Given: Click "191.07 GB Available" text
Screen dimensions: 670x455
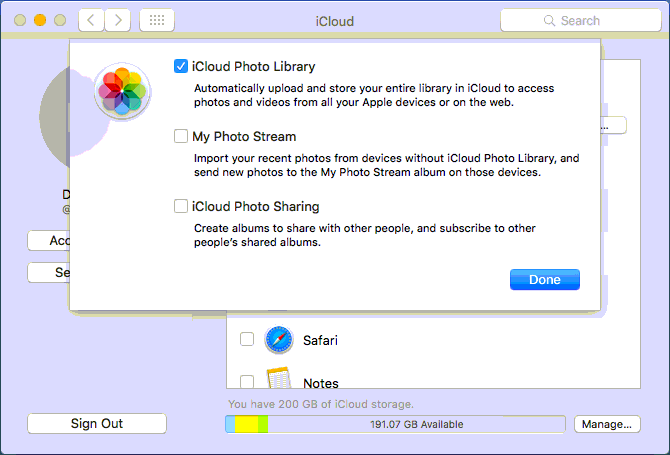Looking at the screenshot, I should point(417,424).
